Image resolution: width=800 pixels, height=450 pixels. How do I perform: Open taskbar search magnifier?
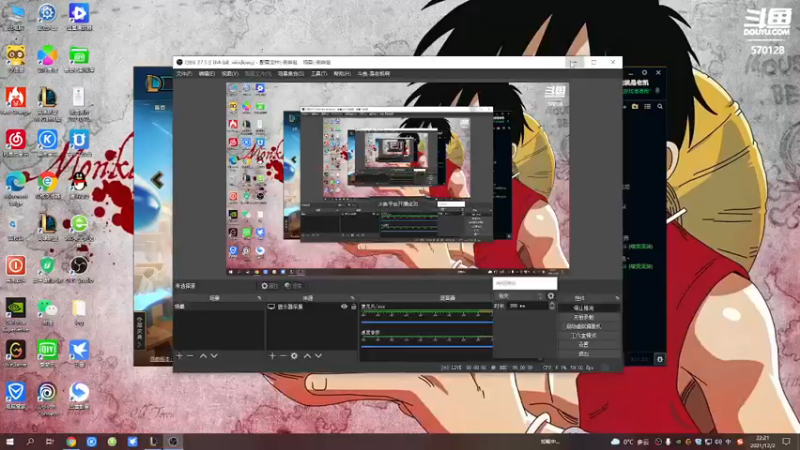pyautogui.click(x=30, y=442)
